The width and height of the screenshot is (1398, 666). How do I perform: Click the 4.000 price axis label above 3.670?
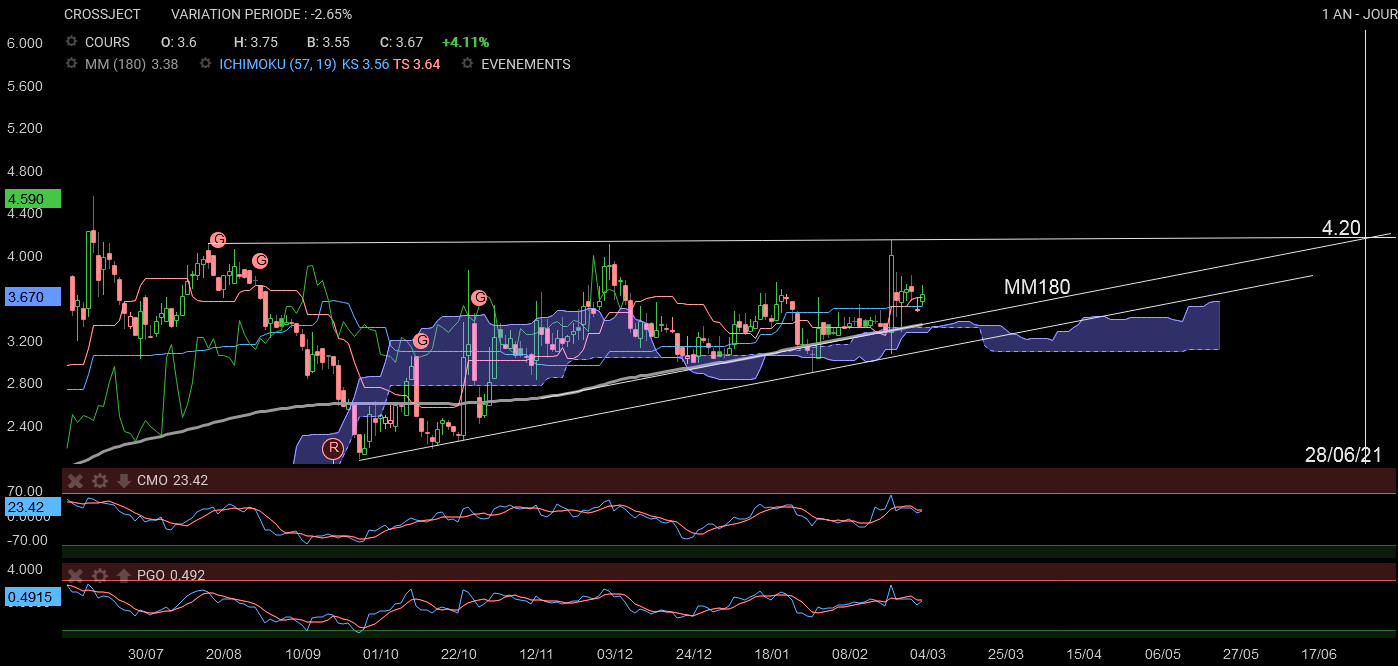25,256
